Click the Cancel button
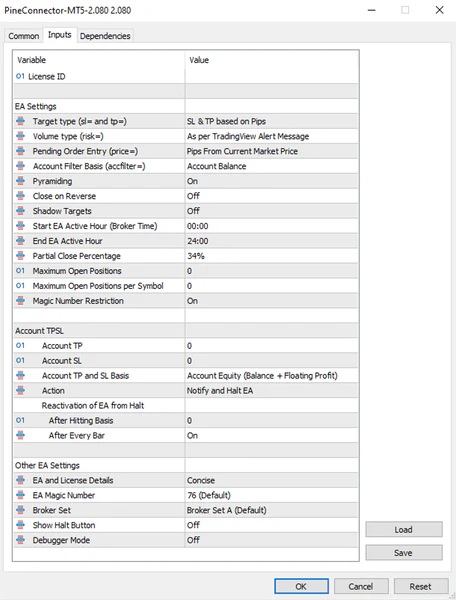Viewport: 456px width, 600px height. coord(361,586)
